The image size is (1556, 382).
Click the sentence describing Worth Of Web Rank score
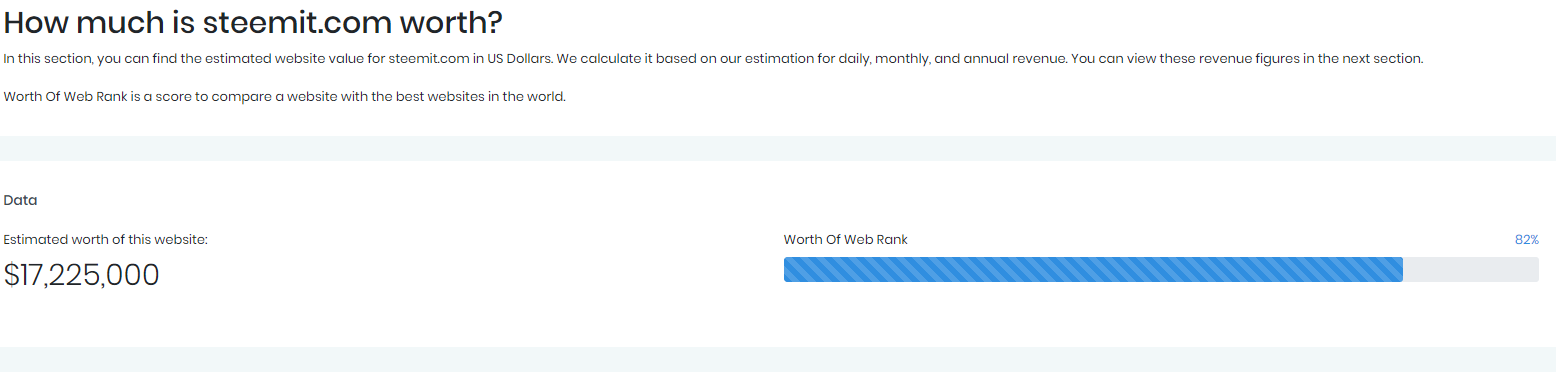[285, 97]
